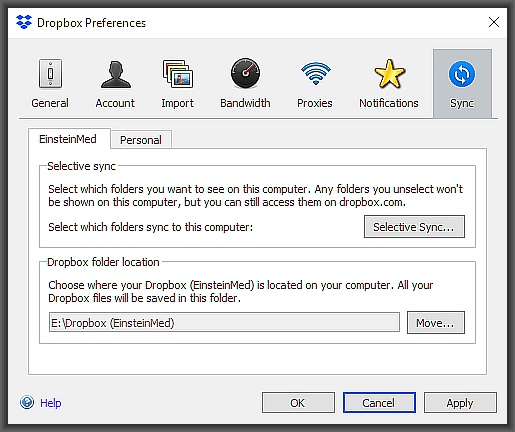Click the Help globe icon

point(27,402)
